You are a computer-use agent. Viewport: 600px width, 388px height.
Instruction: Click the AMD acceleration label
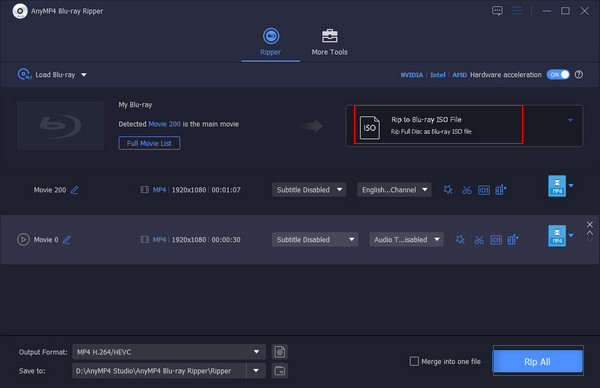point(460,75)
